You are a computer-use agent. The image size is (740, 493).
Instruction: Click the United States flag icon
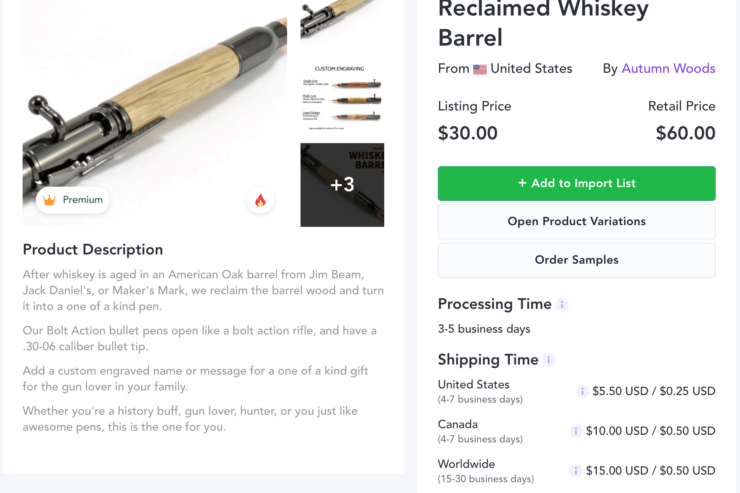click(x=480, y=69)
